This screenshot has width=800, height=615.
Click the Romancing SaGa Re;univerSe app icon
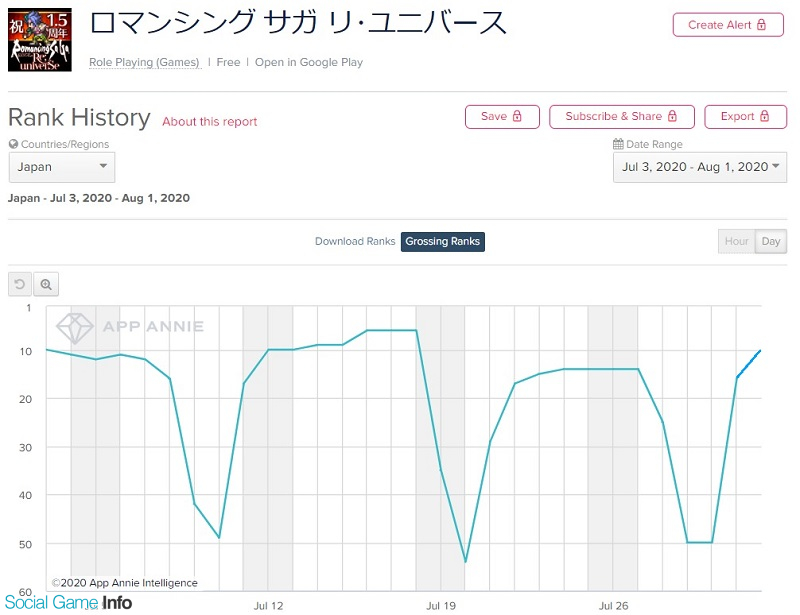click(x=40, y=40)
